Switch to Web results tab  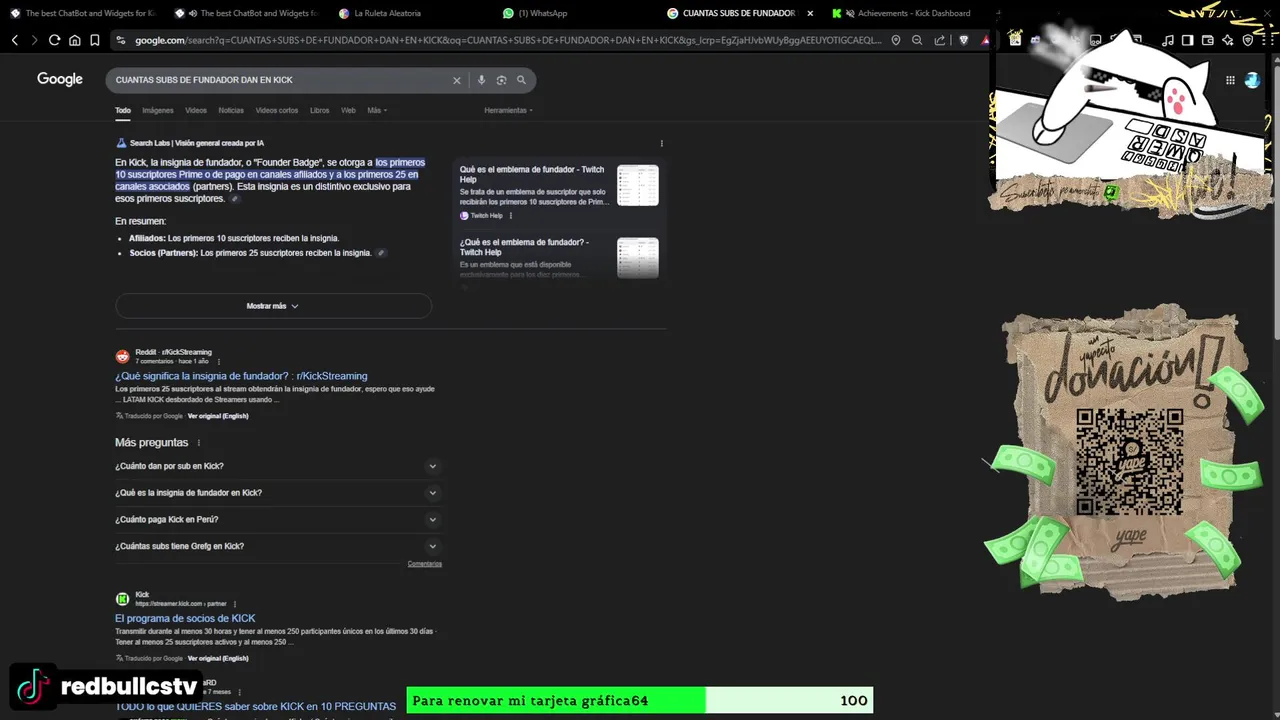[348, 110]
